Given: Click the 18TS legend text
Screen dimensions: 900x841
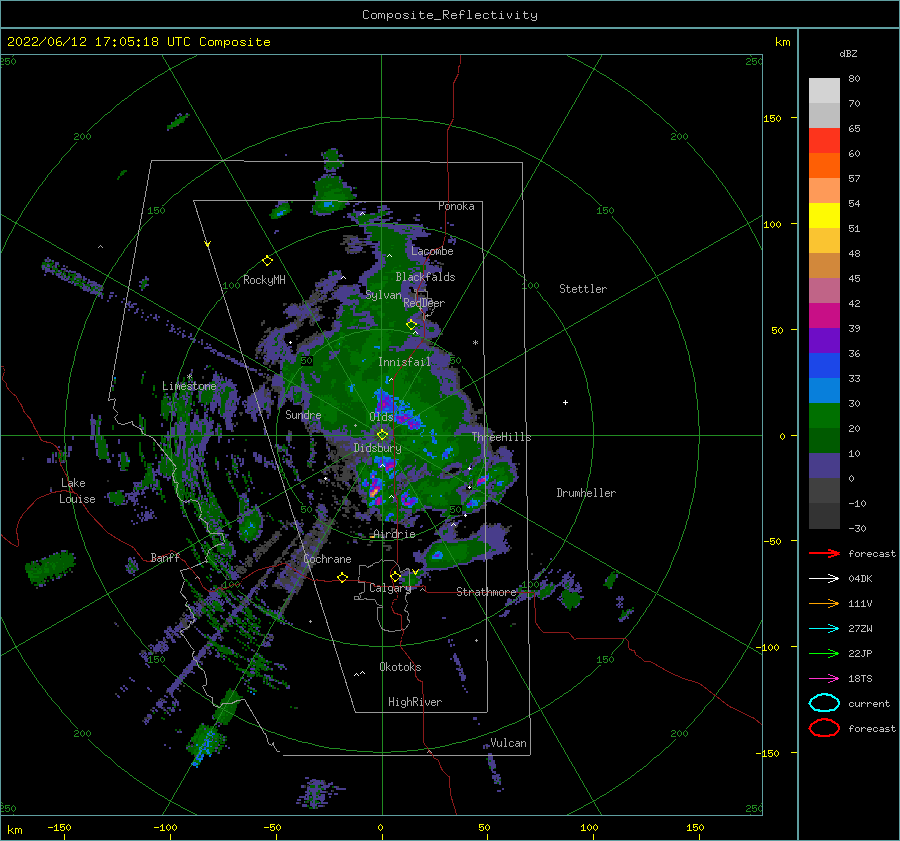Looking at the screenshot, I should pyautogui.click(x=860, y=679).
